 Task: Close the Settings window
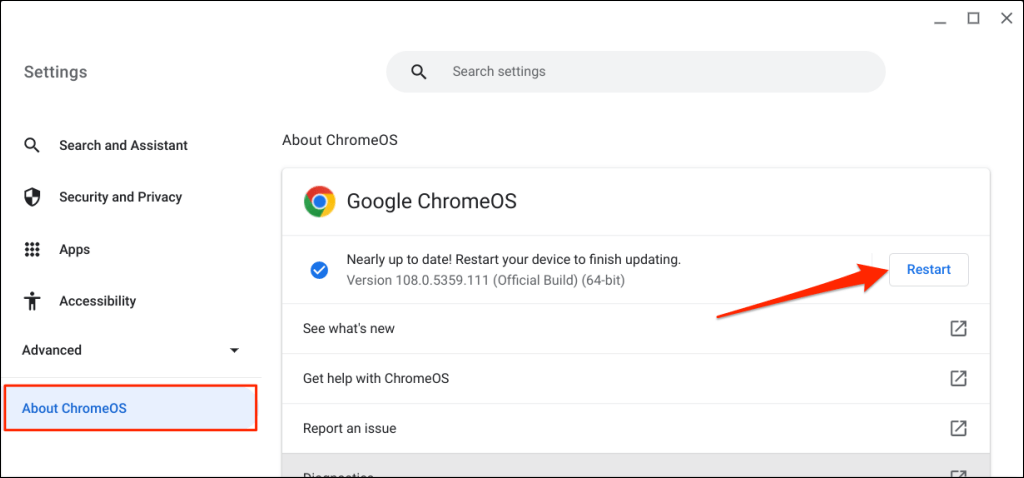click(x=1006, y=18)
